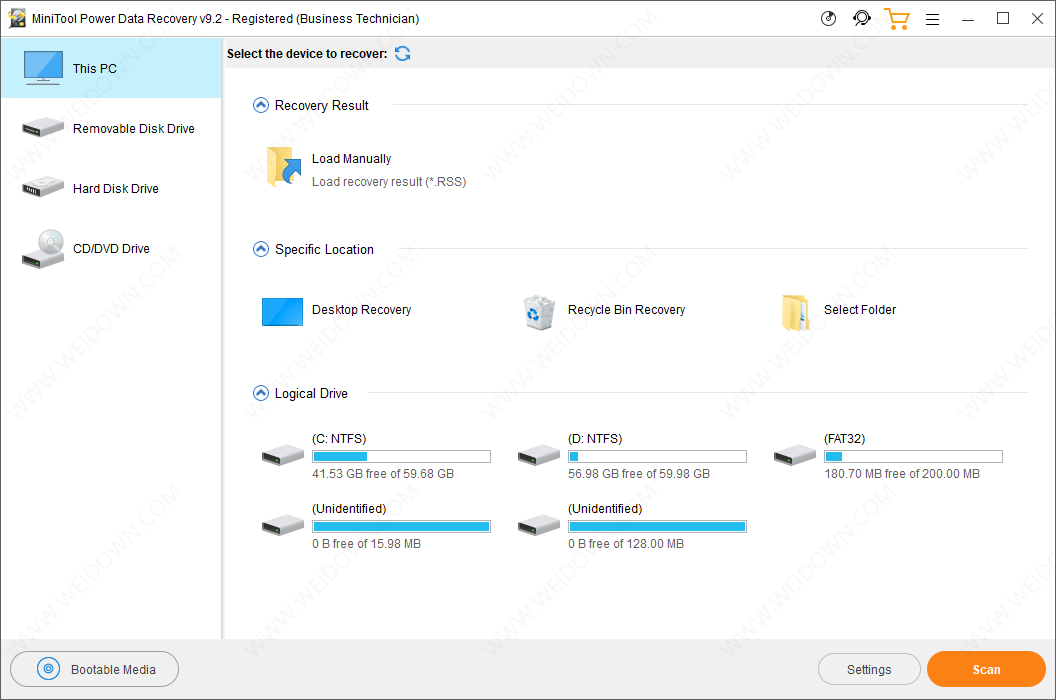Open the registration key icon in title bar
This screenshot has height=700, width=1056.
click(828, 19)
